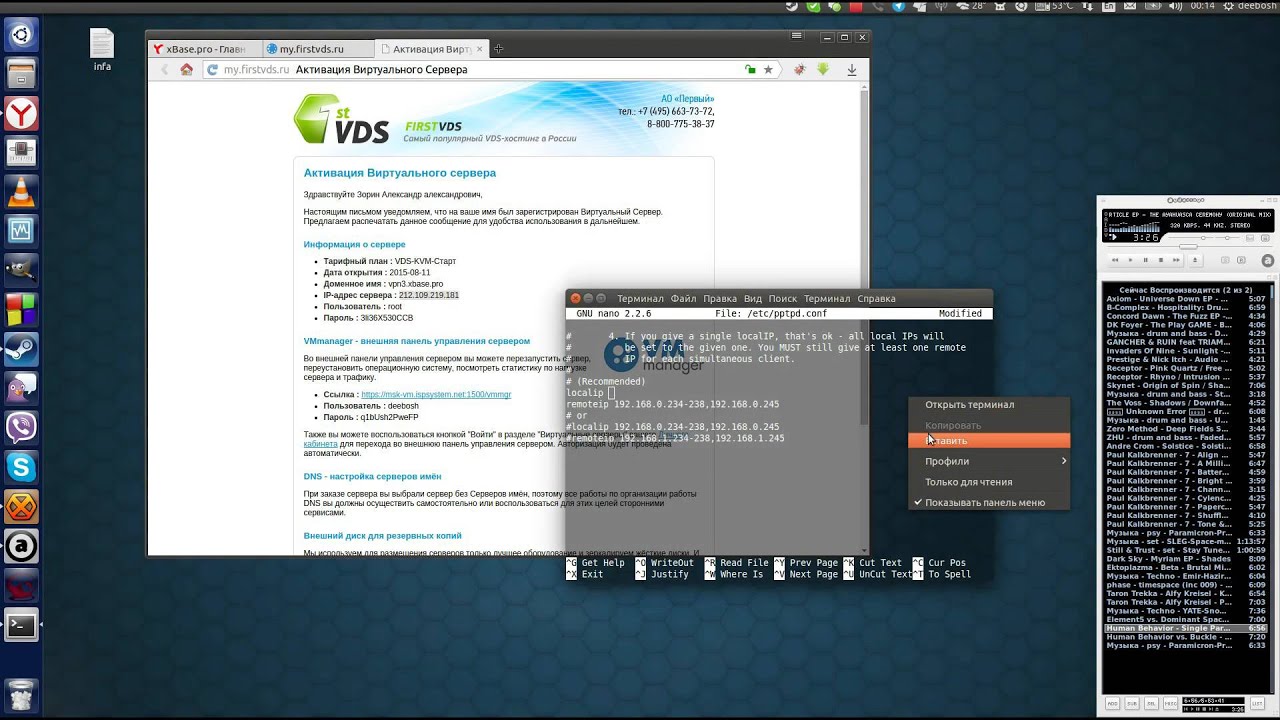Click the Audacious 'a' logo button
The width and height of the screenshot is (1280, 720).
tap(1267, 260)
